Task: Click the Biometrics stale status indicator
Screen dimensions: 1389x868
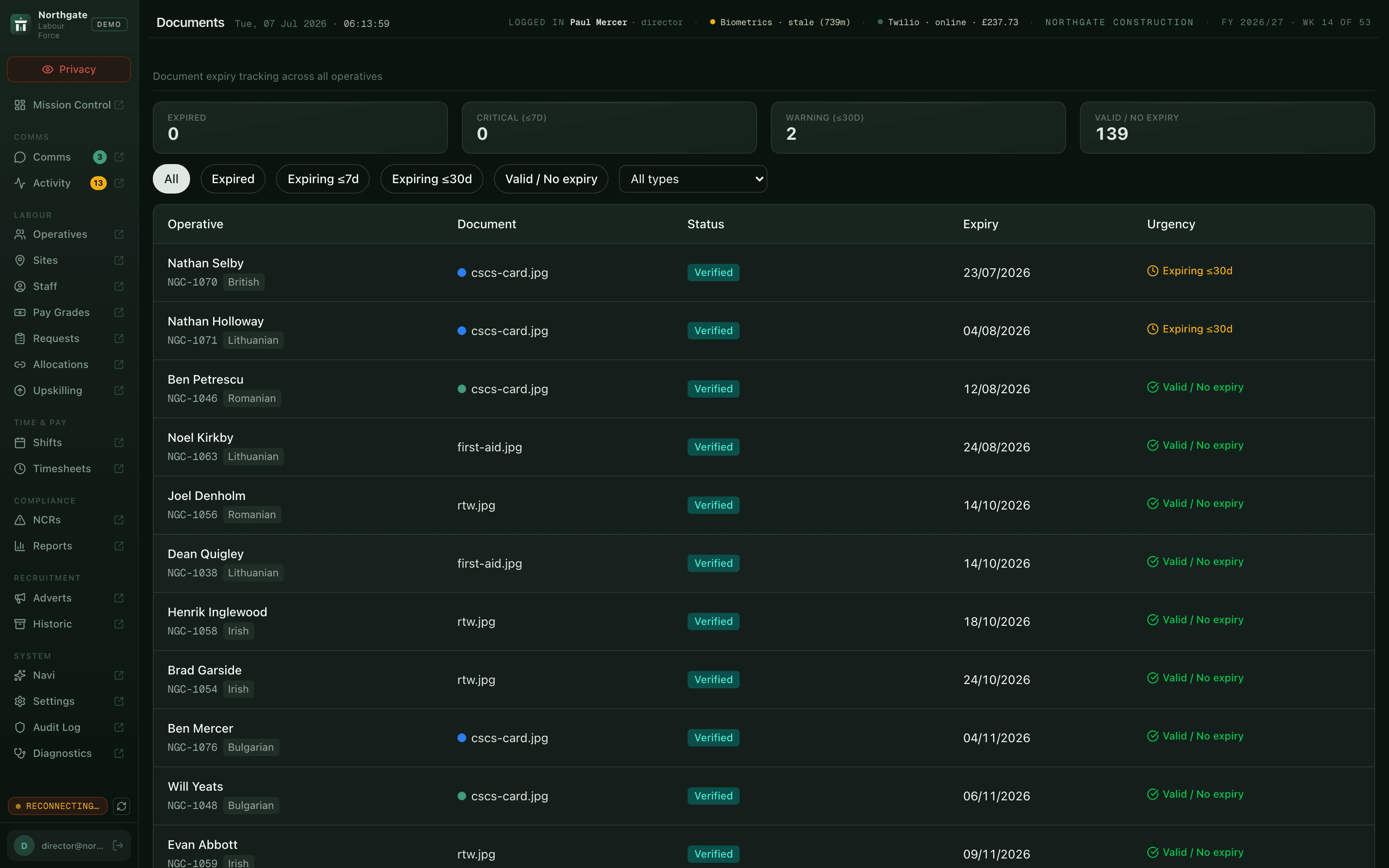Action: point(780,23)
